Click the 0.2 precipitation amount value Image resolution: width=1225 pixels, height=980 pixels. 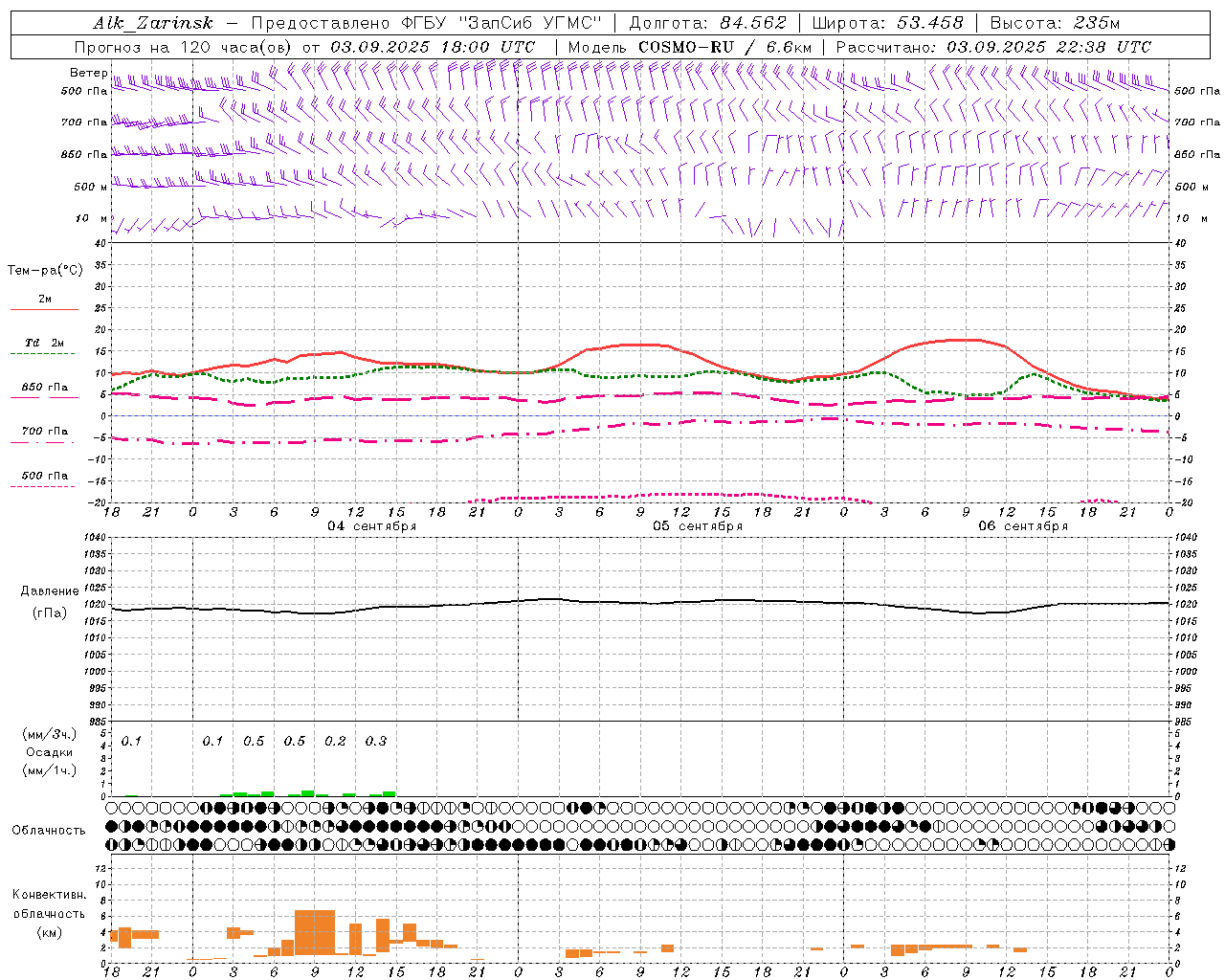tap(335, 741)
